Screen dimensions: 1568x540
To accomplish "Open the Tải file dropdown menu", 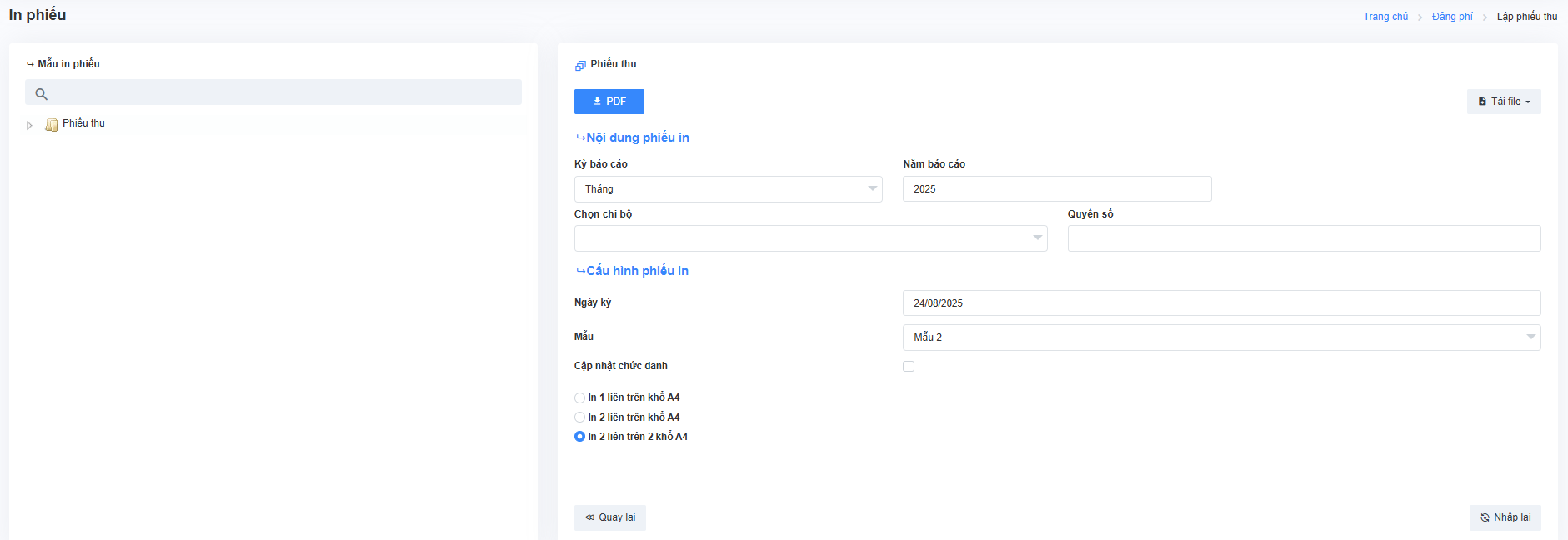I will [1503, 102].
